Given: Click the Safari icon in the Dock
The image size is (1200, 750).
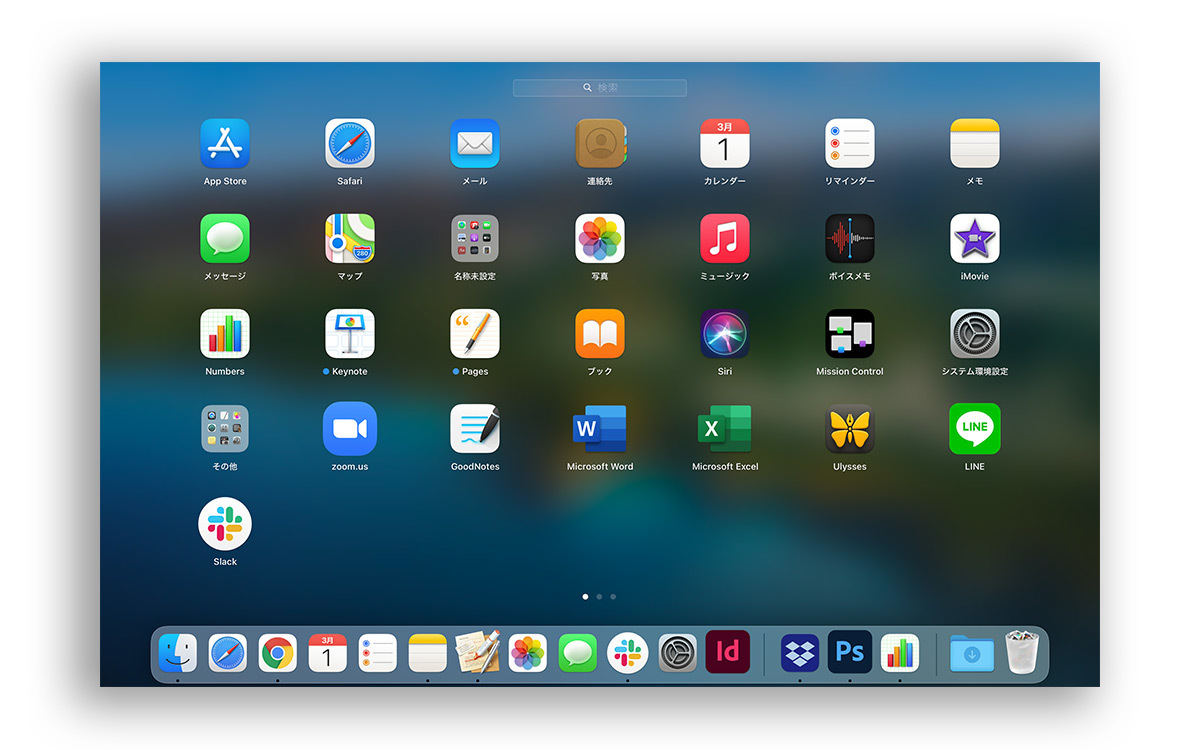Looking at the screenshot, I should click(x=228, y=653).
